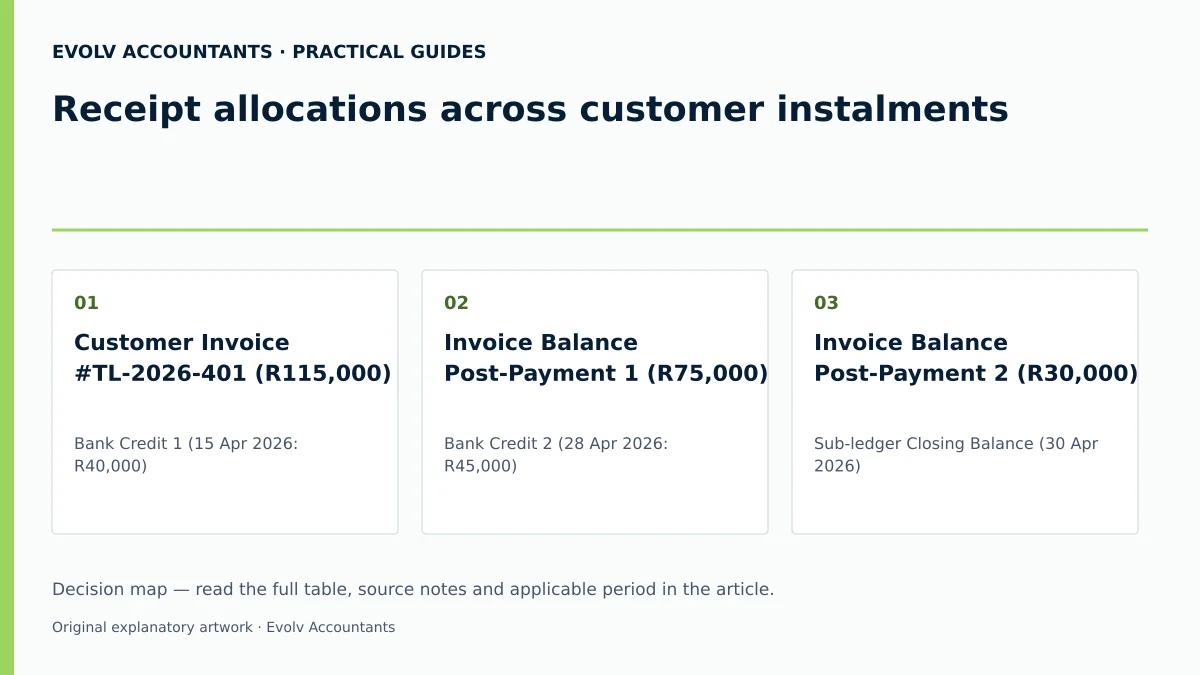This screenshot has height=675, width=1200.
Task: Select 'Invoice Balance Post-Payment 2 (R30,000)' heading
Action: click(x=976, y=358)
